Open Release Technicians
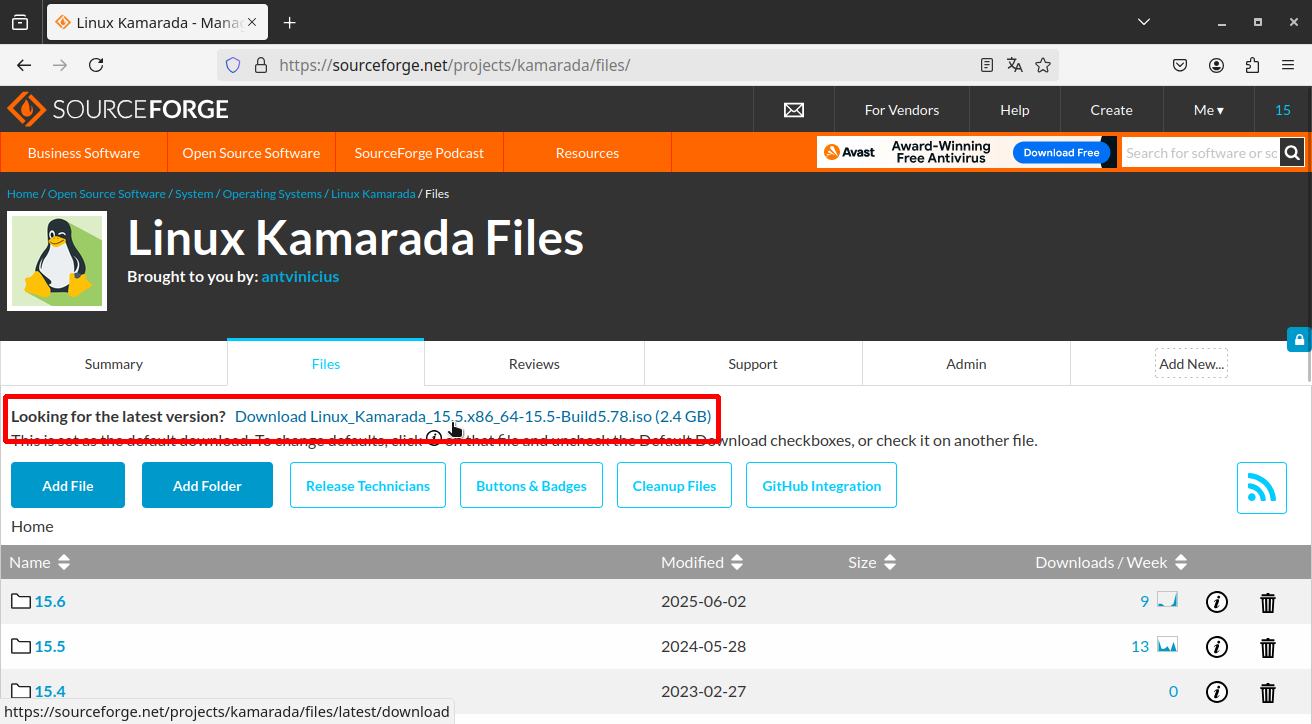Image resolution: width=1312 pixels, height=724 pixels. tap(368, 485)
